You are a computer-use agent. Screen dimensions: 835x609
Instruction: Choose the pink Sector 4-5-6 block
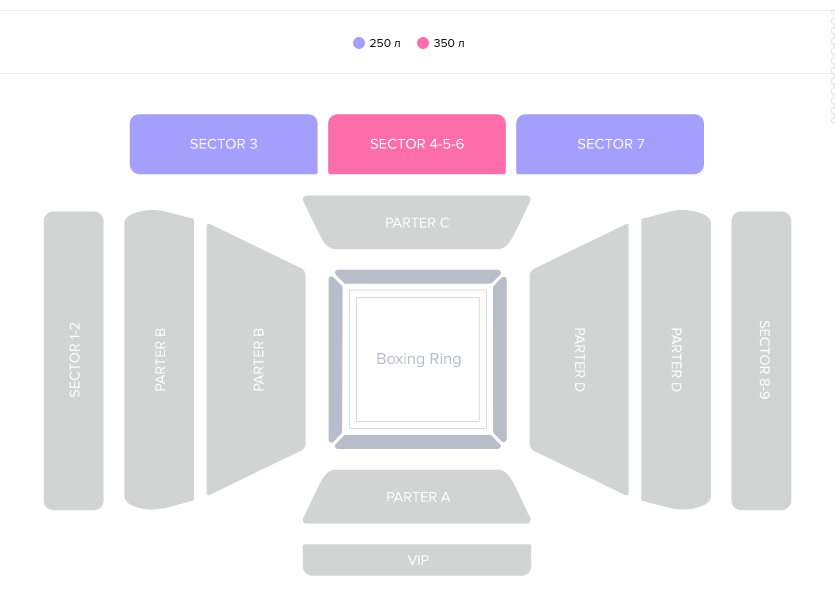click(417, 144)
